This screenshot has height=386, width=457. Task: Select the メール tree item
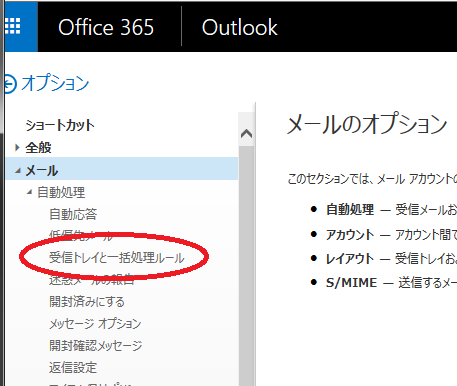point(42,171)
